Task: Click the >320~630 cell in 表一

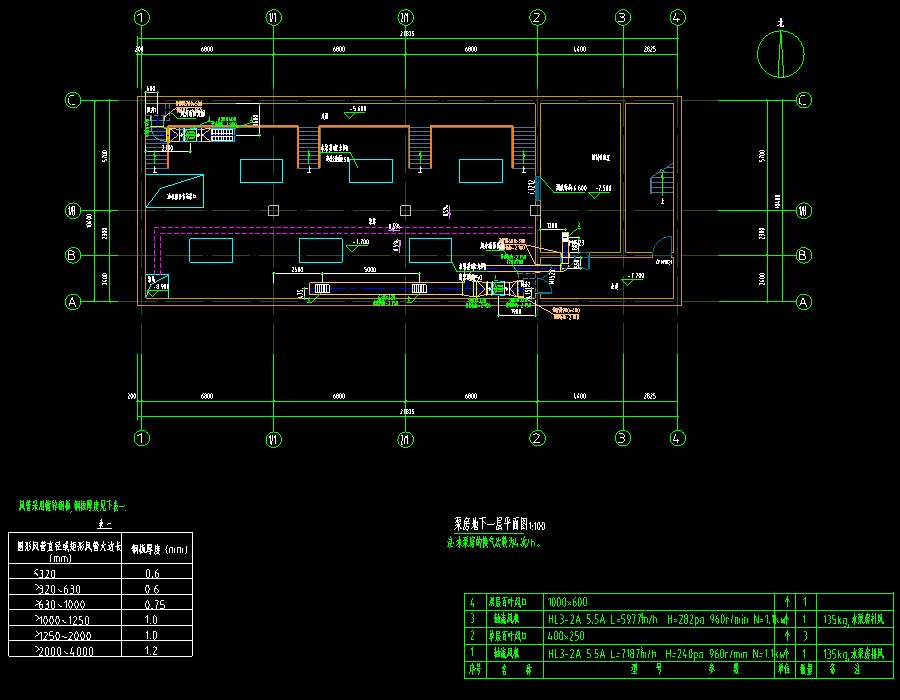Action: tap(65, 588)
